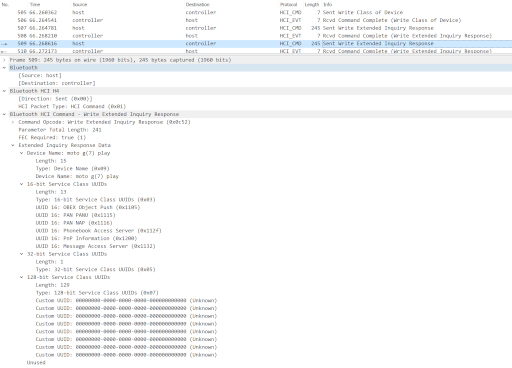Select the Length: 129 field
512x368 pixels.
pyautogui.click(x=53, y=285)
